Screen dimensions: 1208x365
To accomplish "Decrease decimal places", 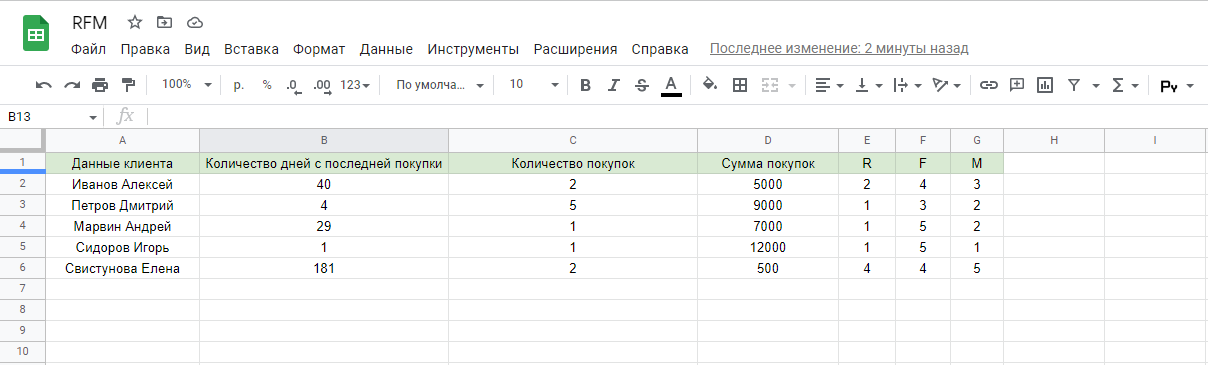I will click(x=293, y=85).
